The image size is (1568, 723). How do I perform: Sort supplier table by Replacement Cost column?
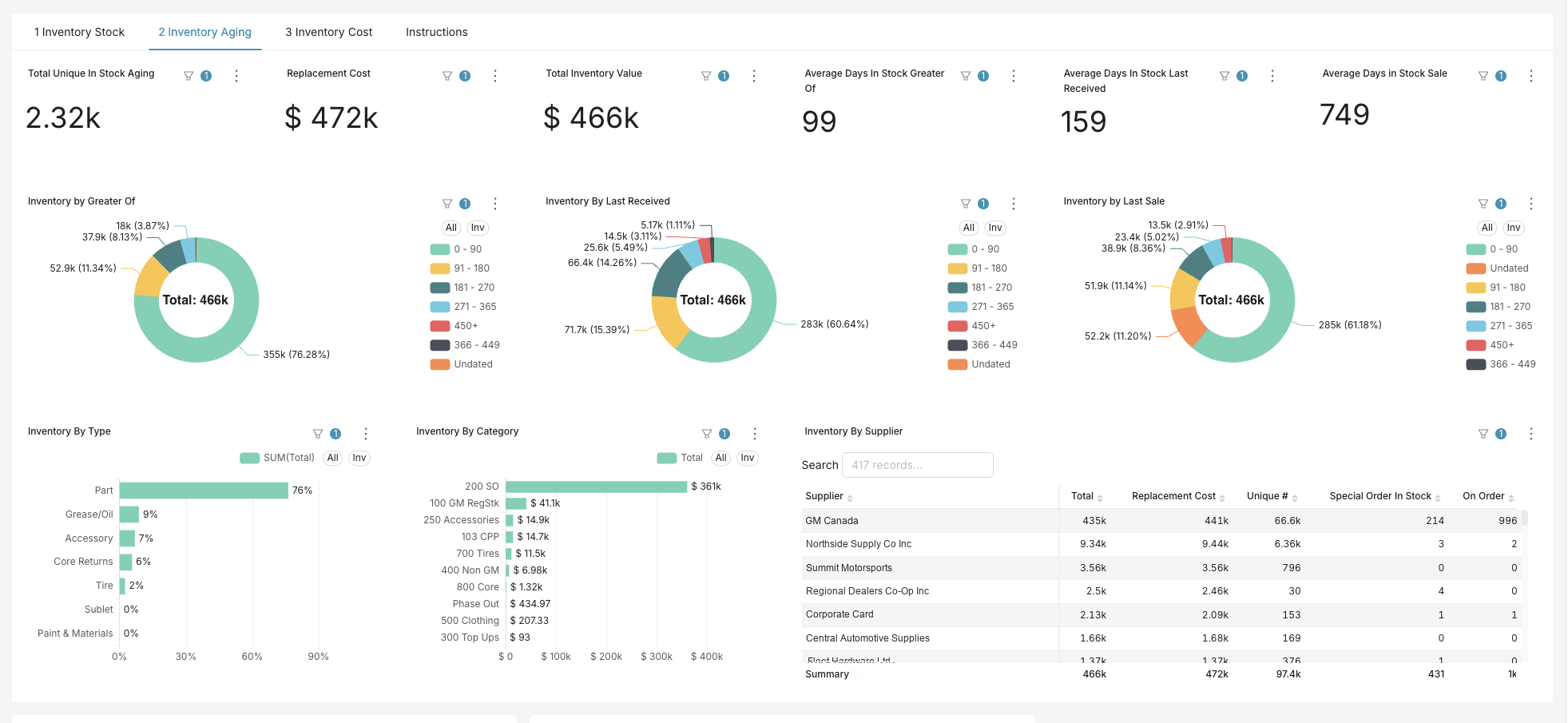(1178, 497)
